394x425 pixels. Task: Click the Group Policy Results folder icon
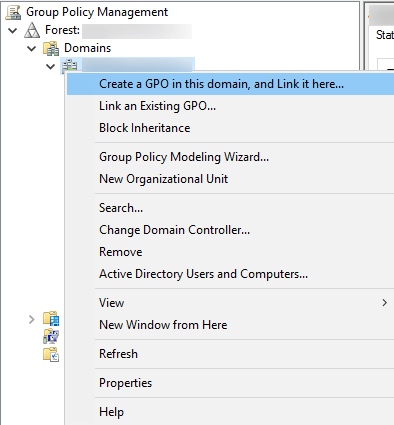51,354
